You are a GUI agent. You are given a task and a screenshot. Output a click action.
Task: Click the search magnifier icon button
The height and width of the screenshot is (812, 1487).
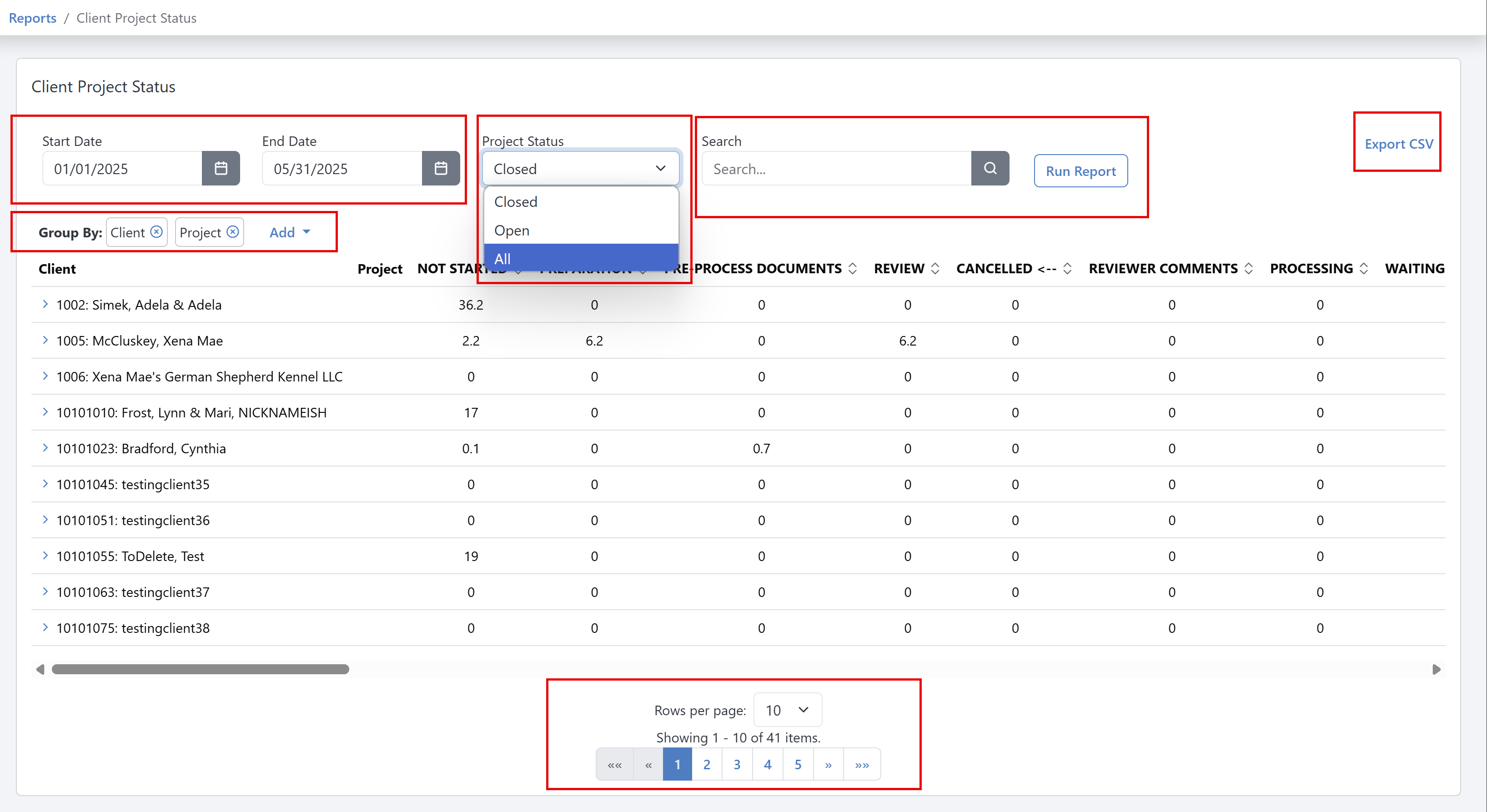990,169
